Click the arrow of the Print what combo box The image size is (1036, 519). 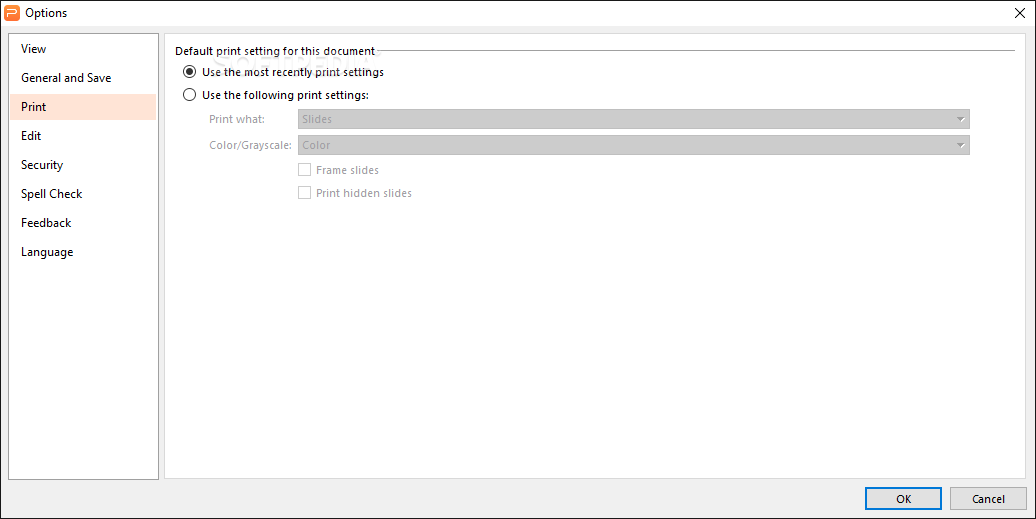960,120
